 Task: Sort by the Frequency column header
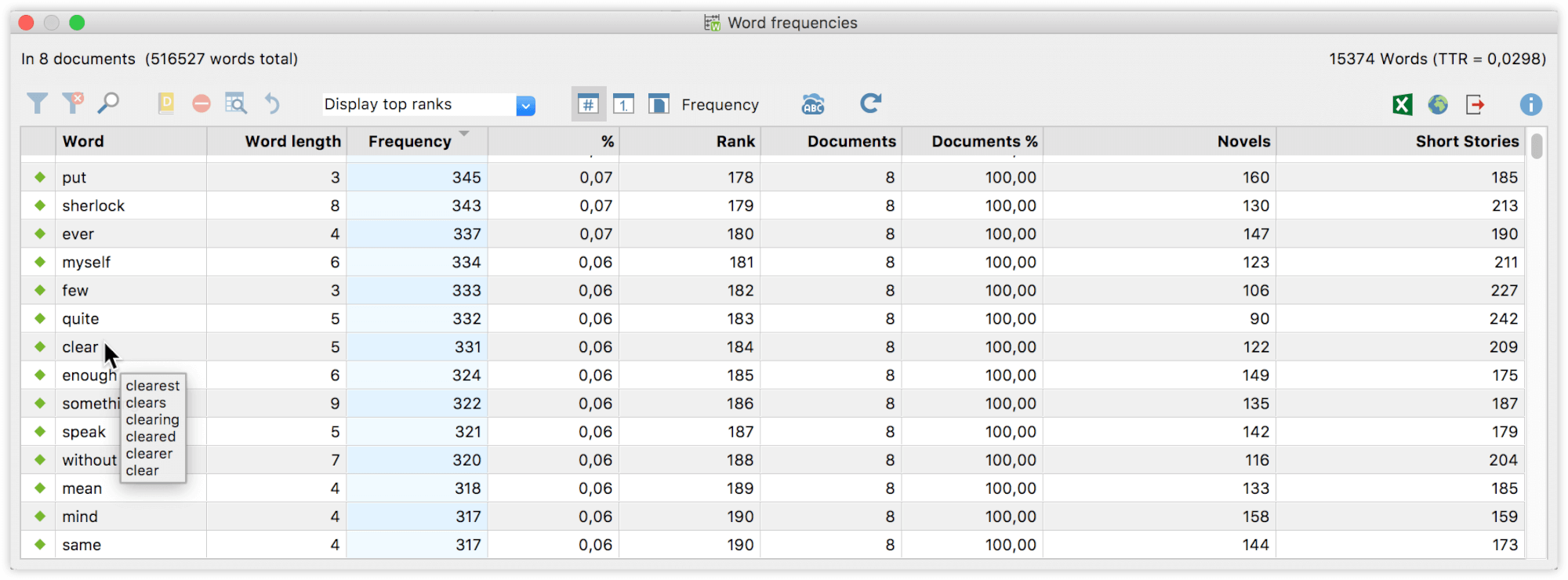[410, 142]
